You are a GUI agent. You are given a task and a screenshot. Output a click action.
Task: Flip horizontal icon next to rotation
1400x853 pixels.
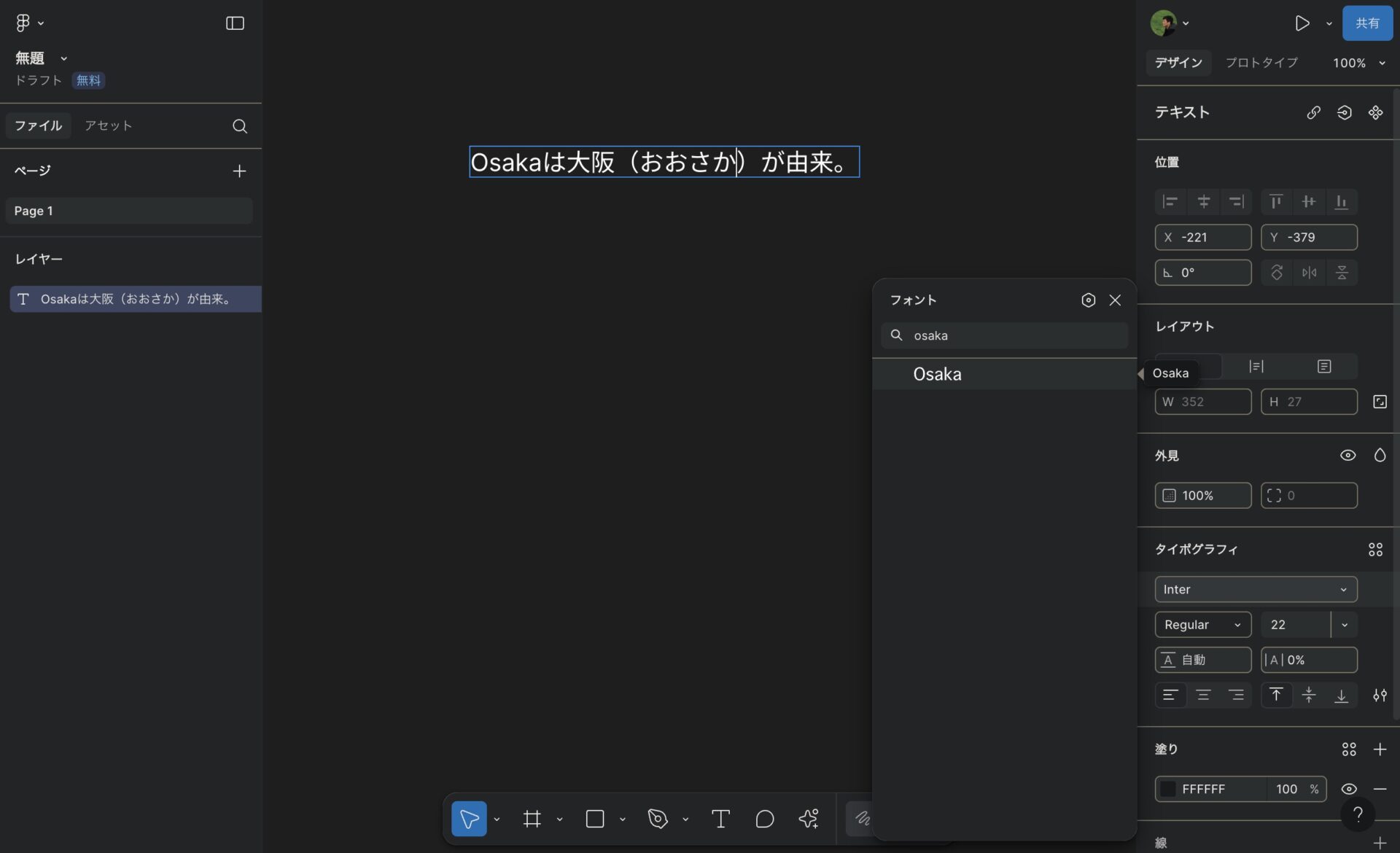tap(1309, 273)
